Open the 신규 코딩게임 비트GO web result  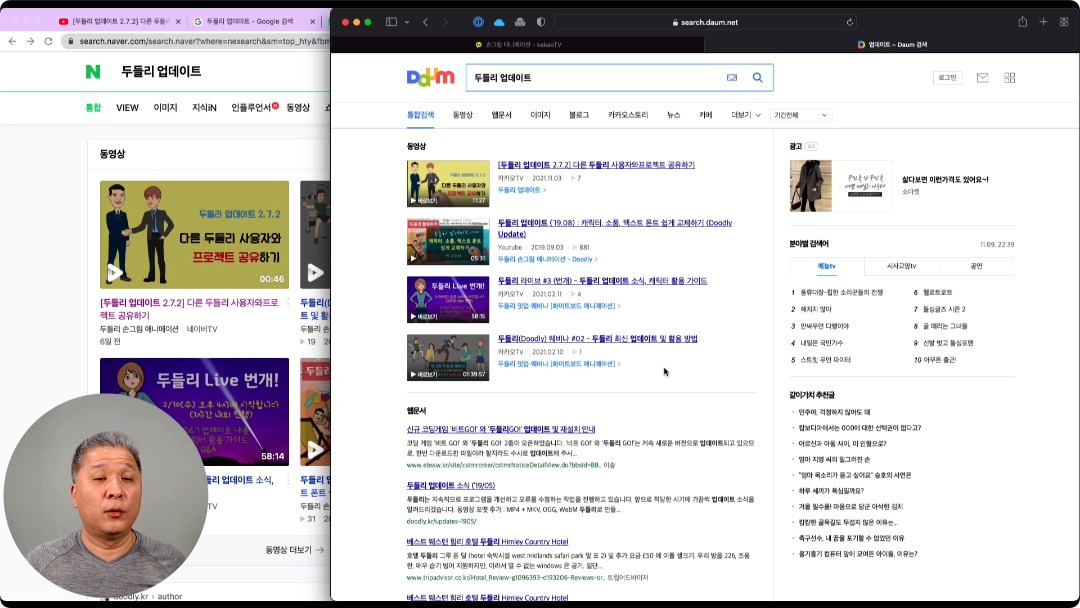tap(501, 429)
